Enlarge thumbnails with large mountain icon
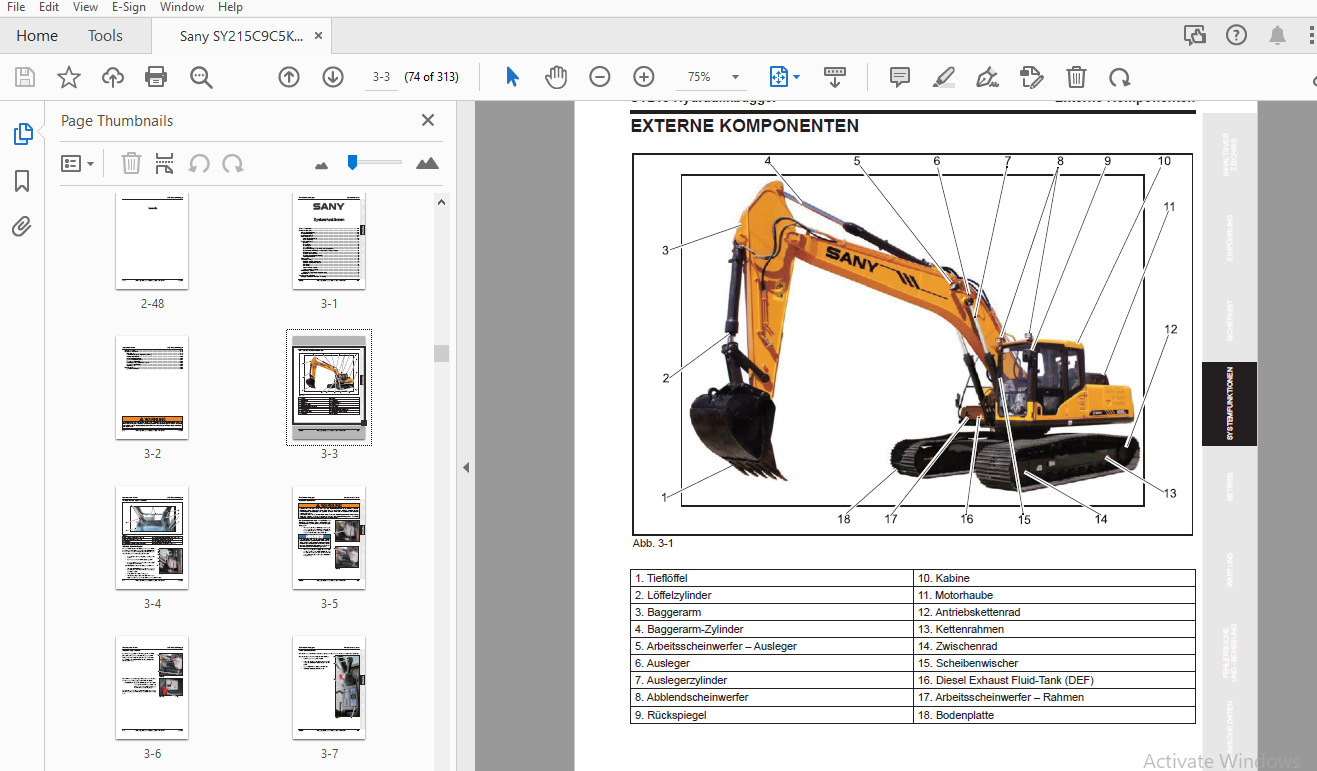 427,163
